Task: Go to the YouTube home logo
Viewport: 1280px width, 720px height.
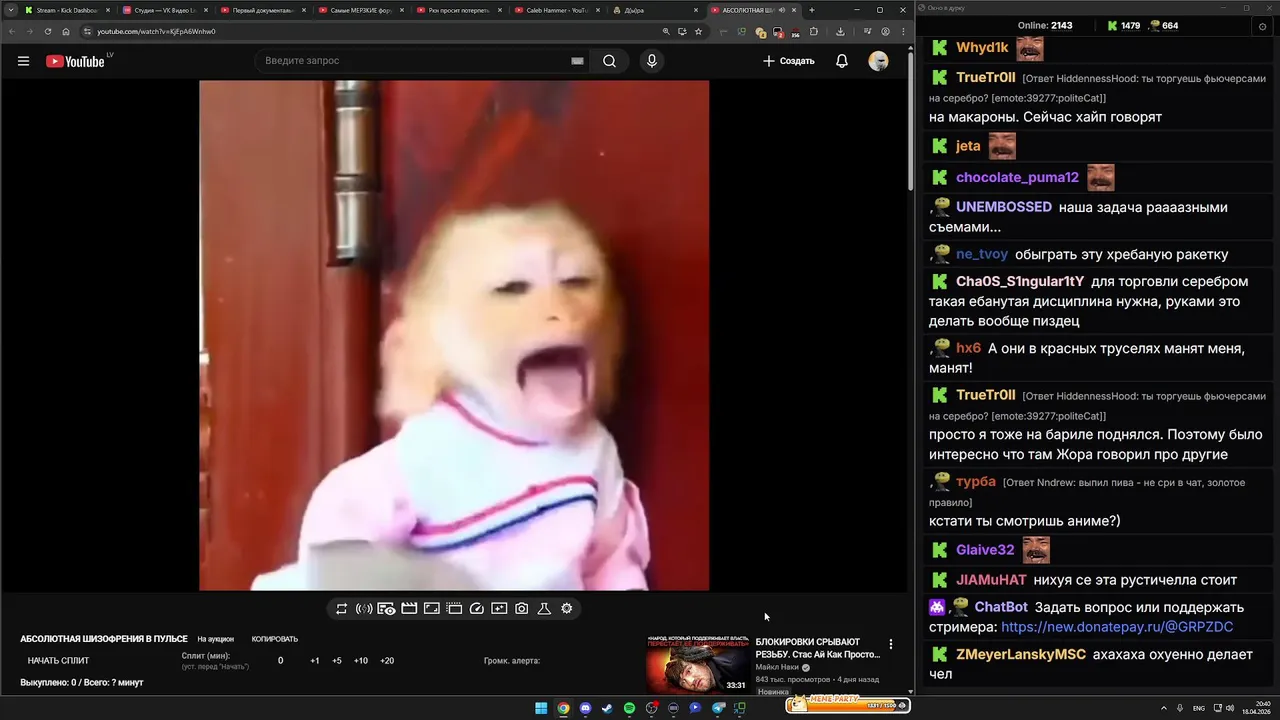Action: (75, 61)
